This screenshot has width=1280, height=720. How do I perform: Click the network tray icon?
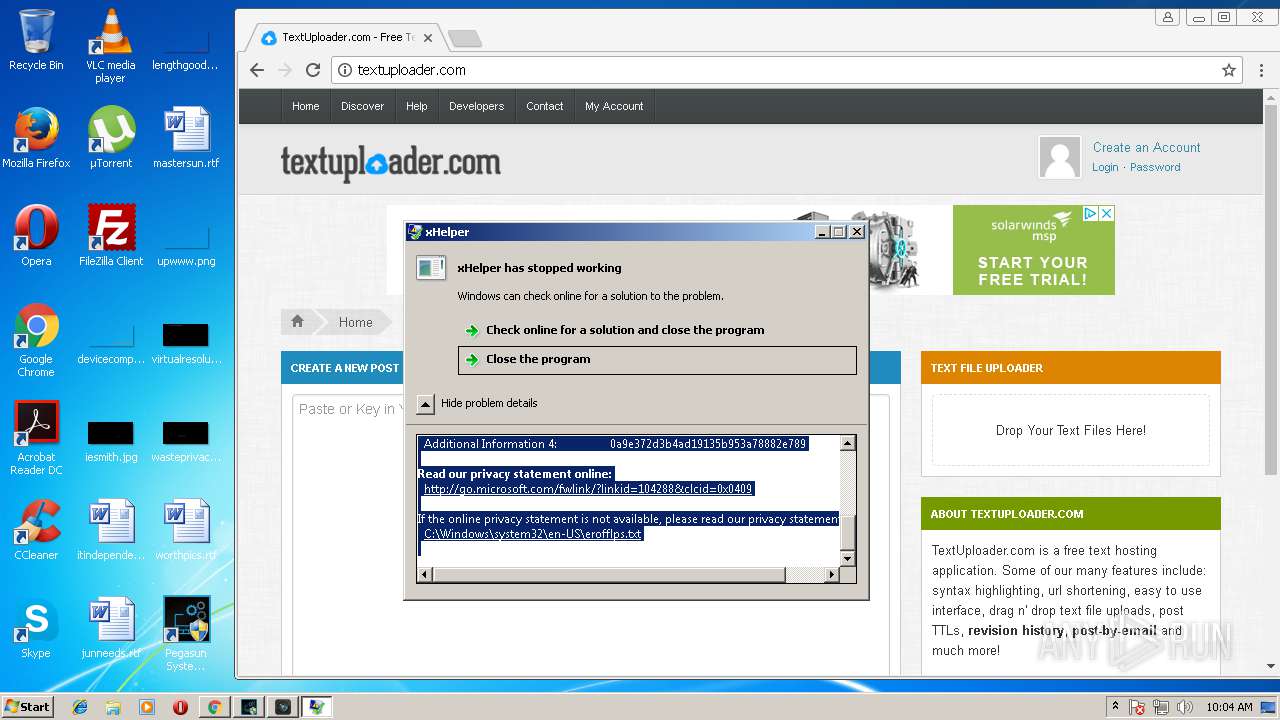click(1163, 707)
